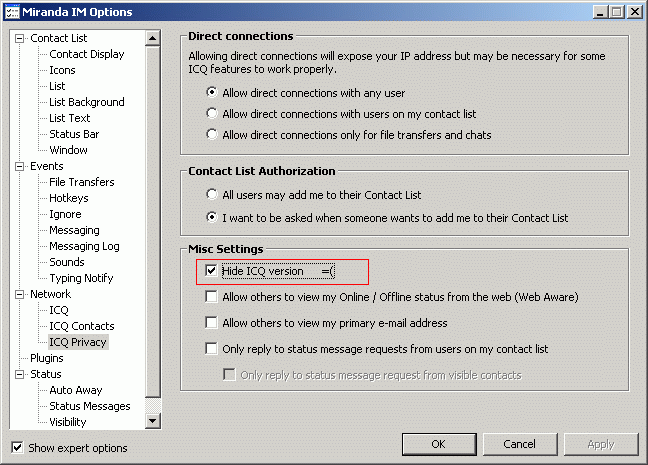Choose 'All users may add me' option

[212, 194]
